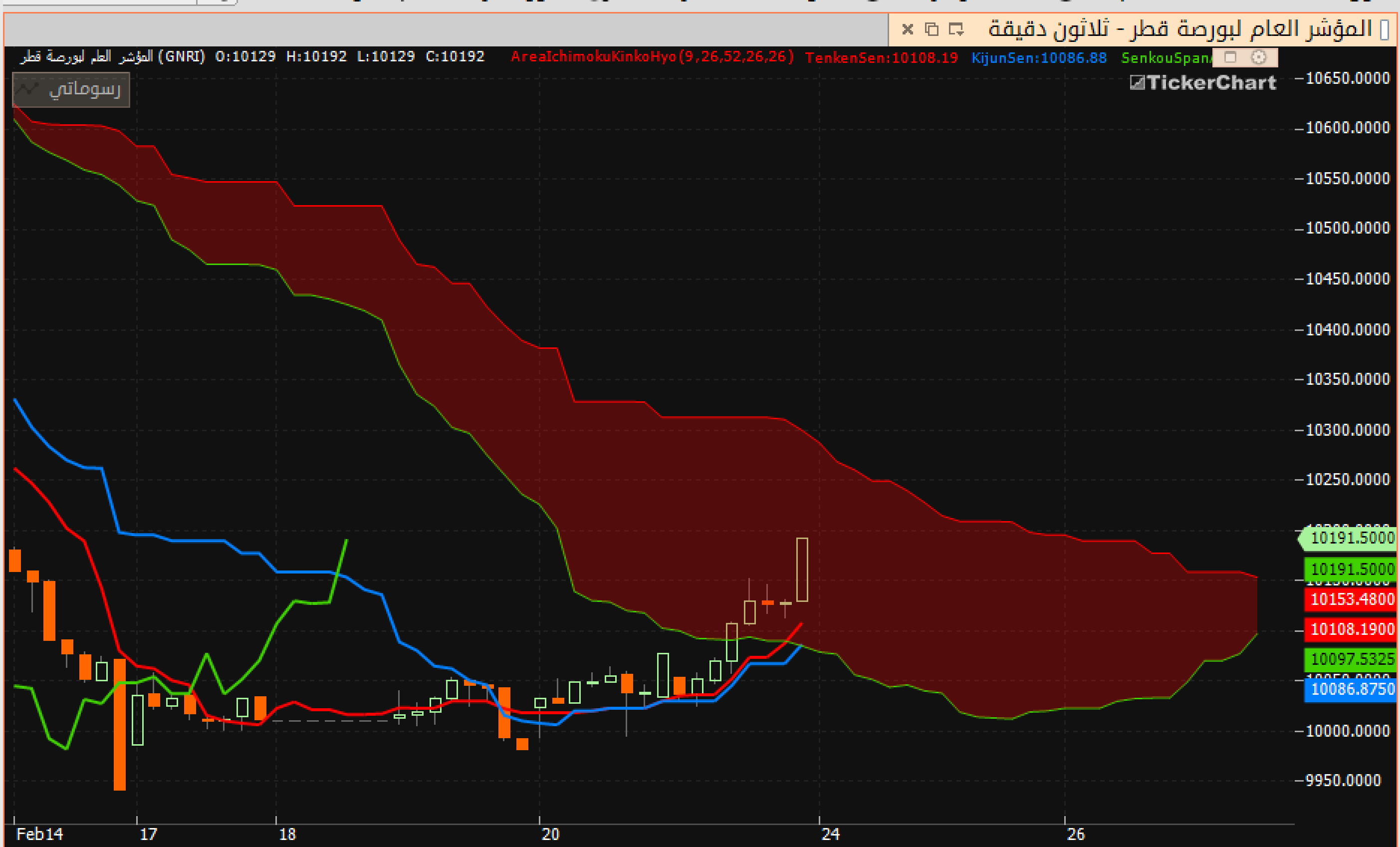Click the red 10153.4800 price tag
The image size is (1400, 847).
point(1351,599)
